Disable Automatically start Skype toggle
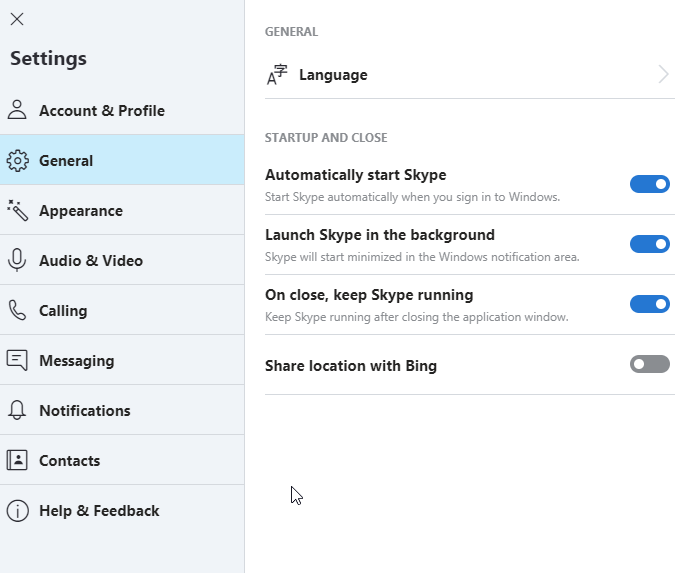The height and width of the screenshot is (573, 687). (650, 184)
